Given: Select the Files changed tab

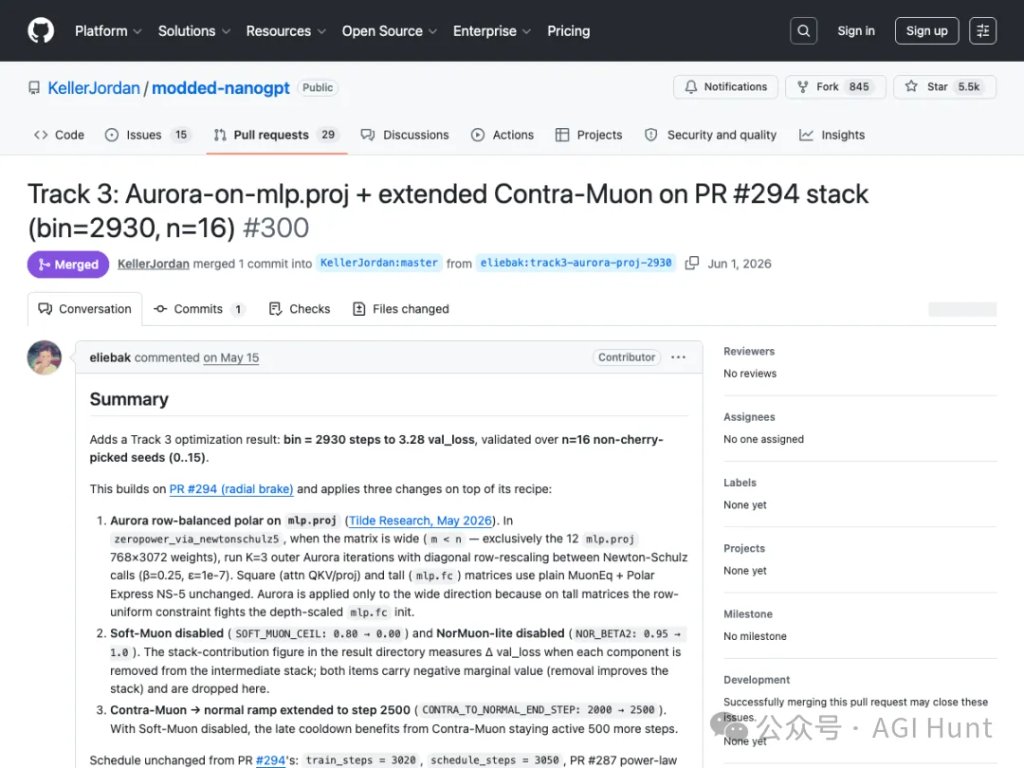Looking at the screenshot, I should click(x=401, y=309).
